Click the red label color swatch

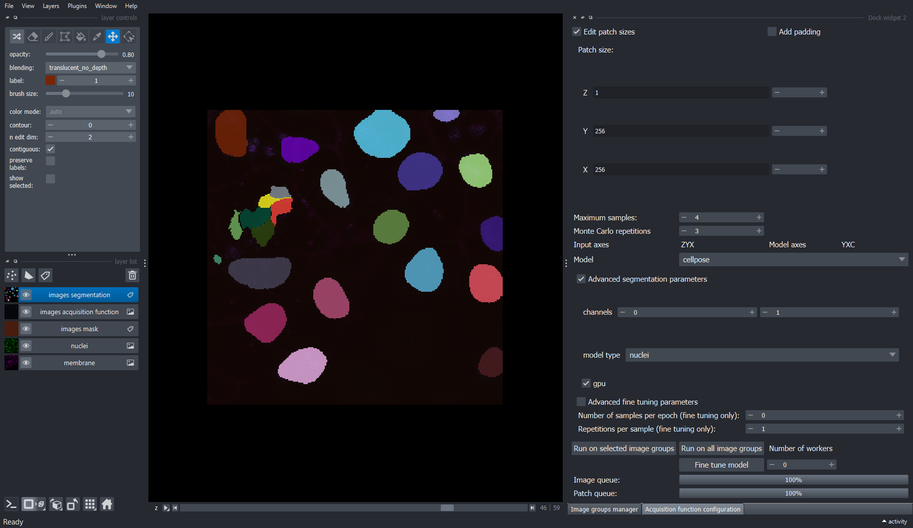click(x=51, y=80)
